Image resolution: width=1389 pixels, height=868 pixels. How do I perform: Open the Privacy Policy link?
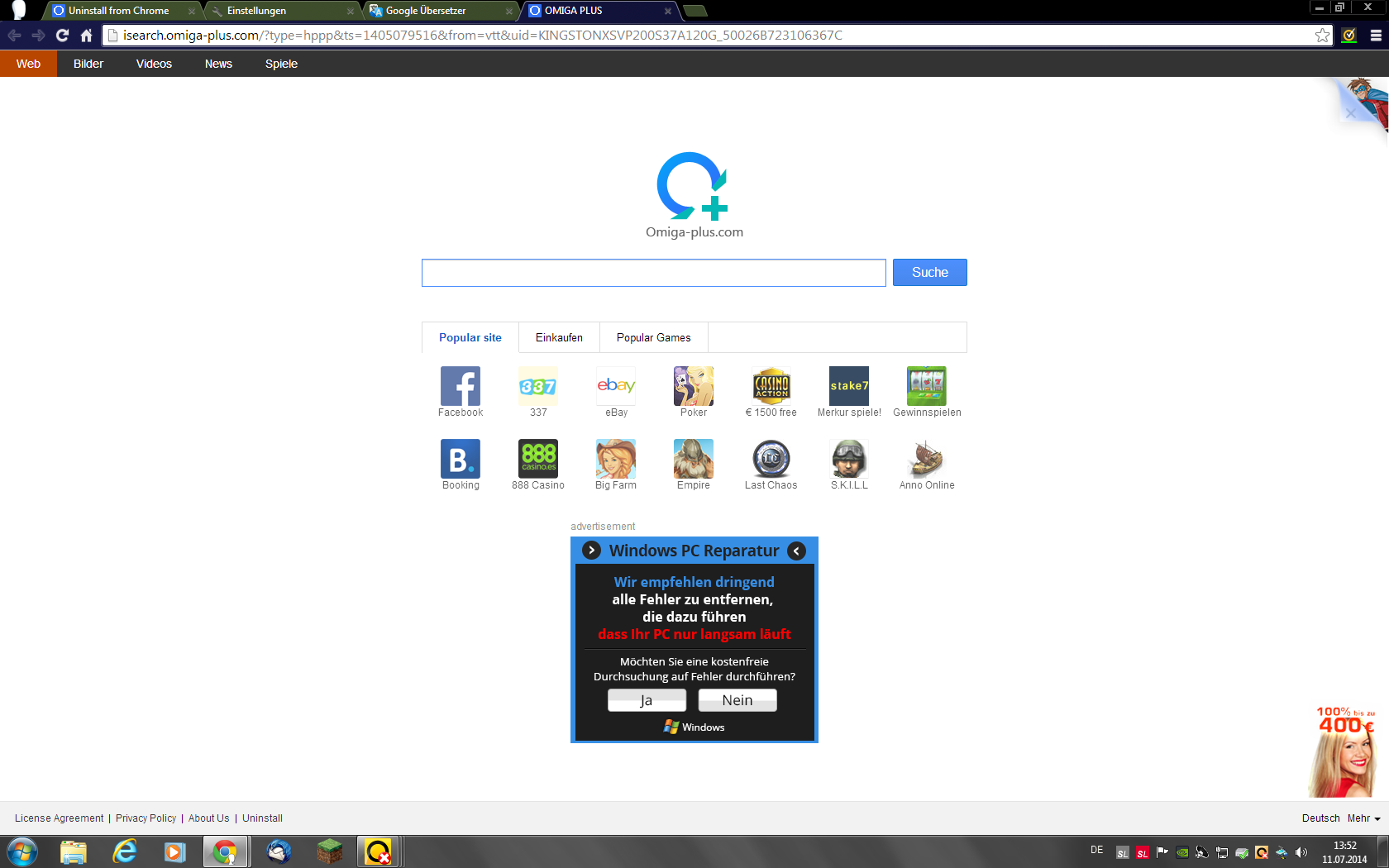(146, 818)
